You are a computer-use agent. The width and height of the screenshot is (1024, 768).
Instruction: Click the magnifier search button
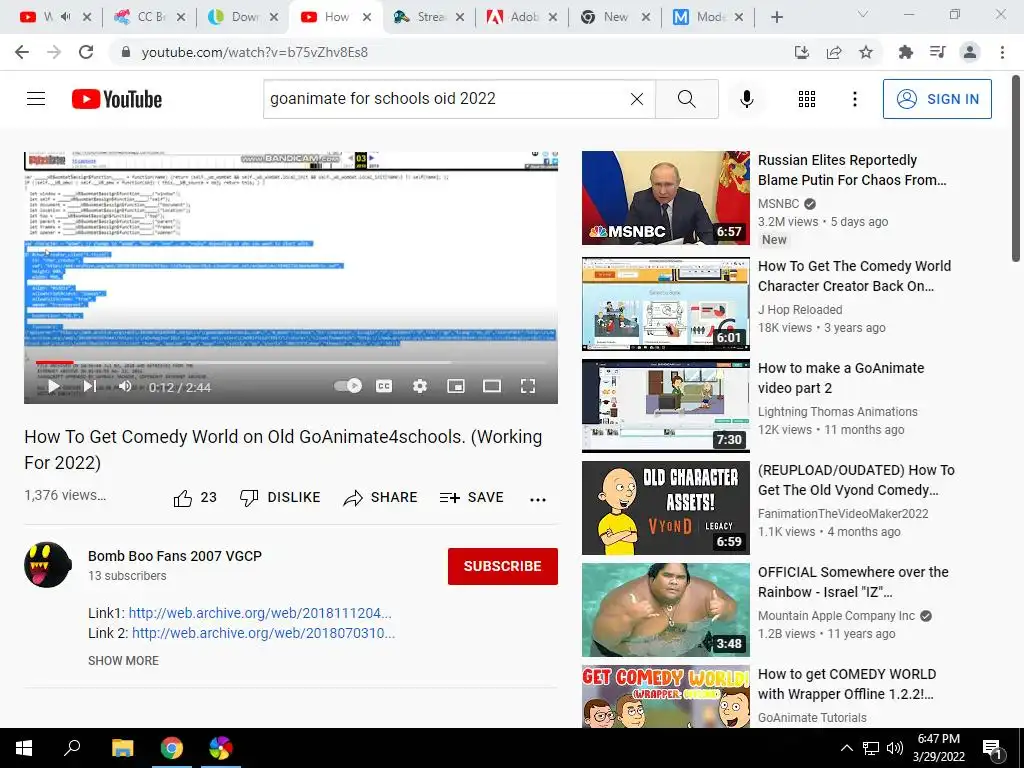click(x=686, y=99)
